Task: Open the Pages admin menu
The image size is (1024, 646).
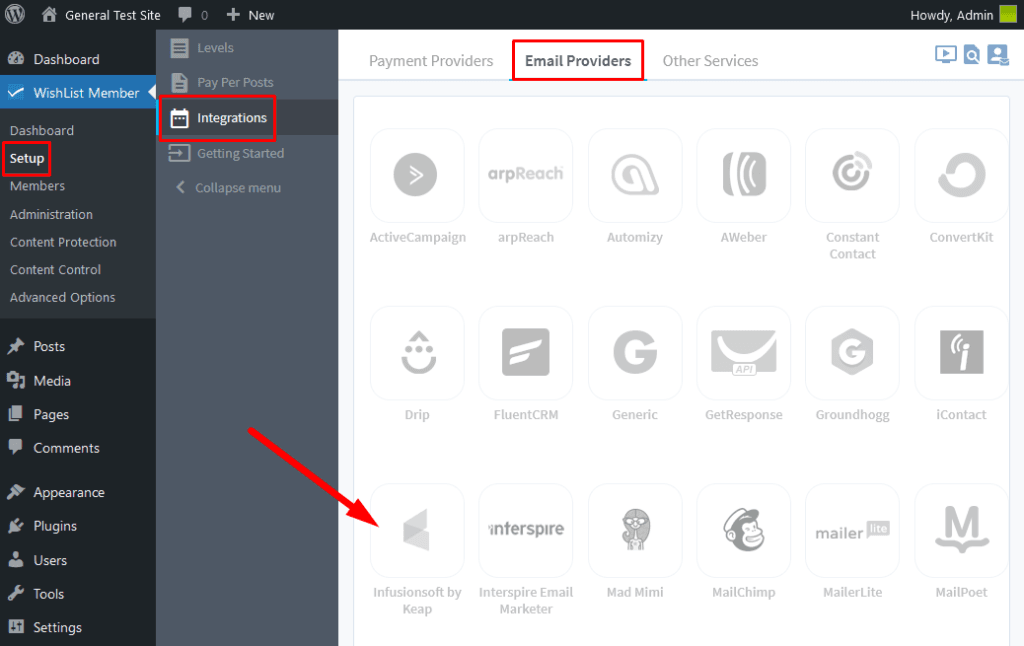Action: 78,414
